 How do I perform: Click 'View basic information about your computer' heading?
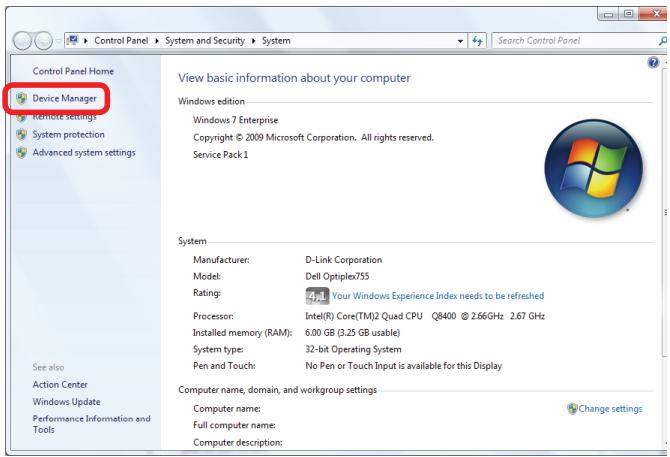coord(294,78)
